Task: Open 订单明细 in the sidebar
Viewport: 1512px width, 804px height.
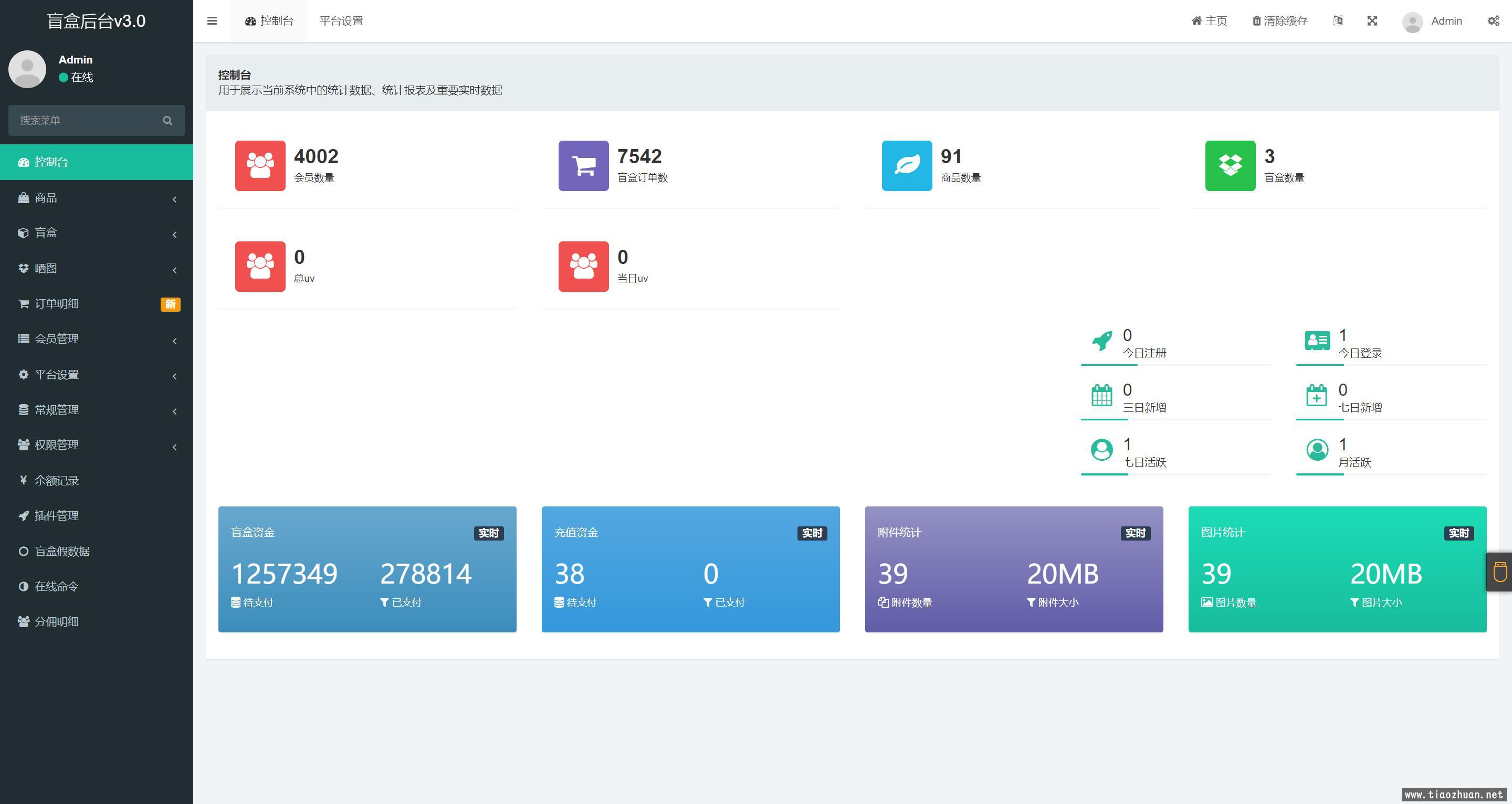Action: click(x=96, y=303)
